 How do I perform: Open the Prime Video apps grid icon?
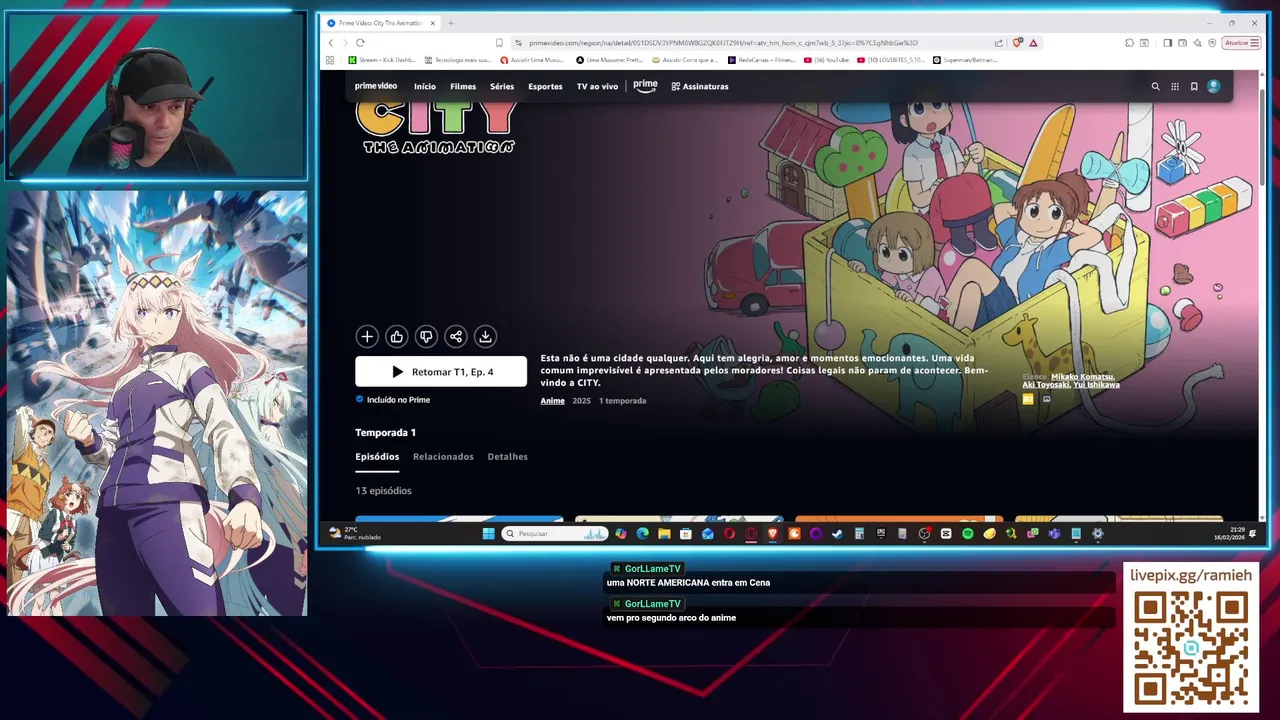point(1175,86)
